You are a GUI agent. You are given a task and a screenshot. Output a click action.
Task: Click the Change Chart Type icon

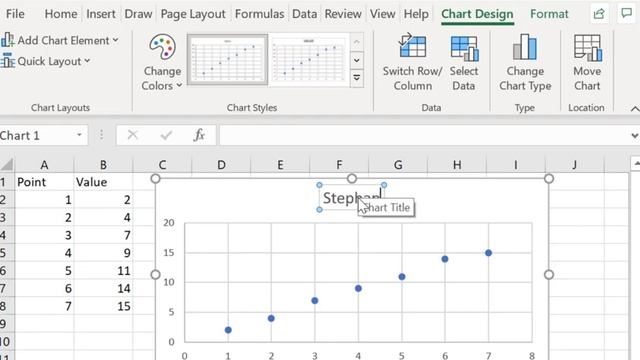tap(525, 47)
